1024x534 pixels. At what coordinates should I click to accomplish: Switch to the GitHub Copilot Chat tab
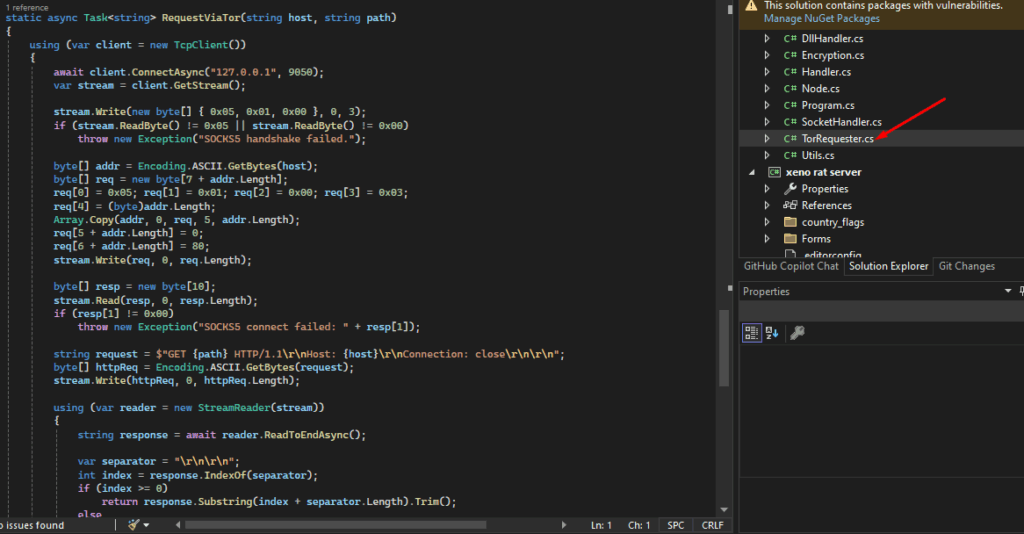coord(790,266)
